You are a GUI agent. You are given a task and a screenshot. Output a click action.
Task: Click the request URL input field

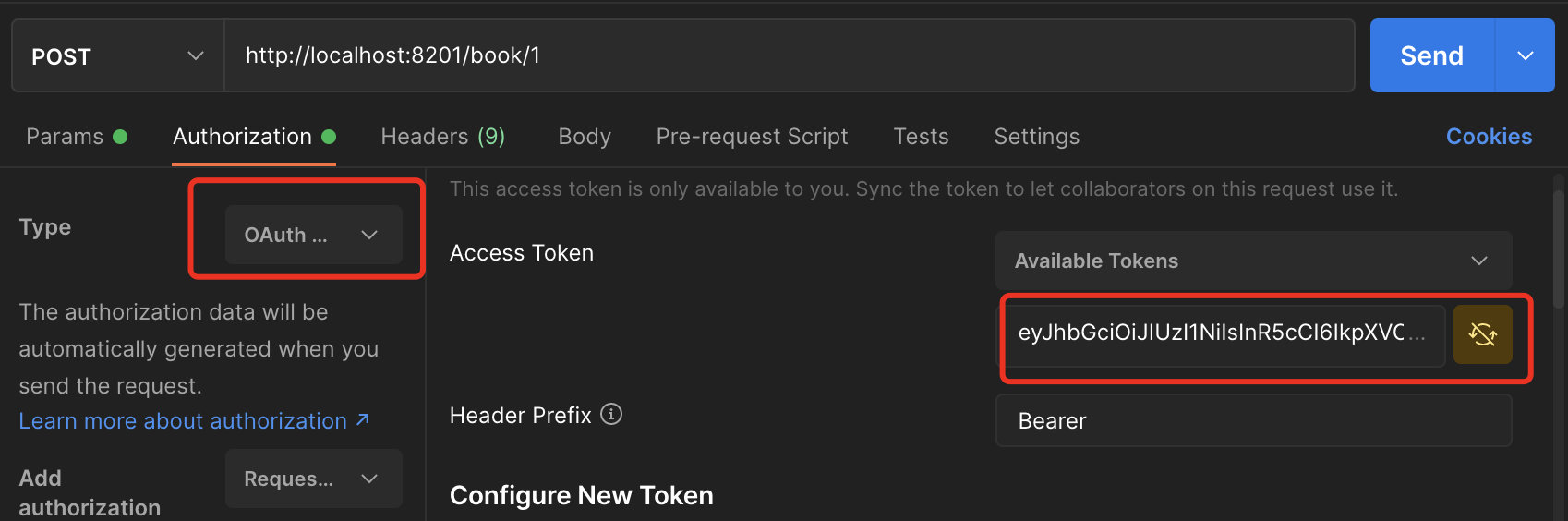click(790, 55)
